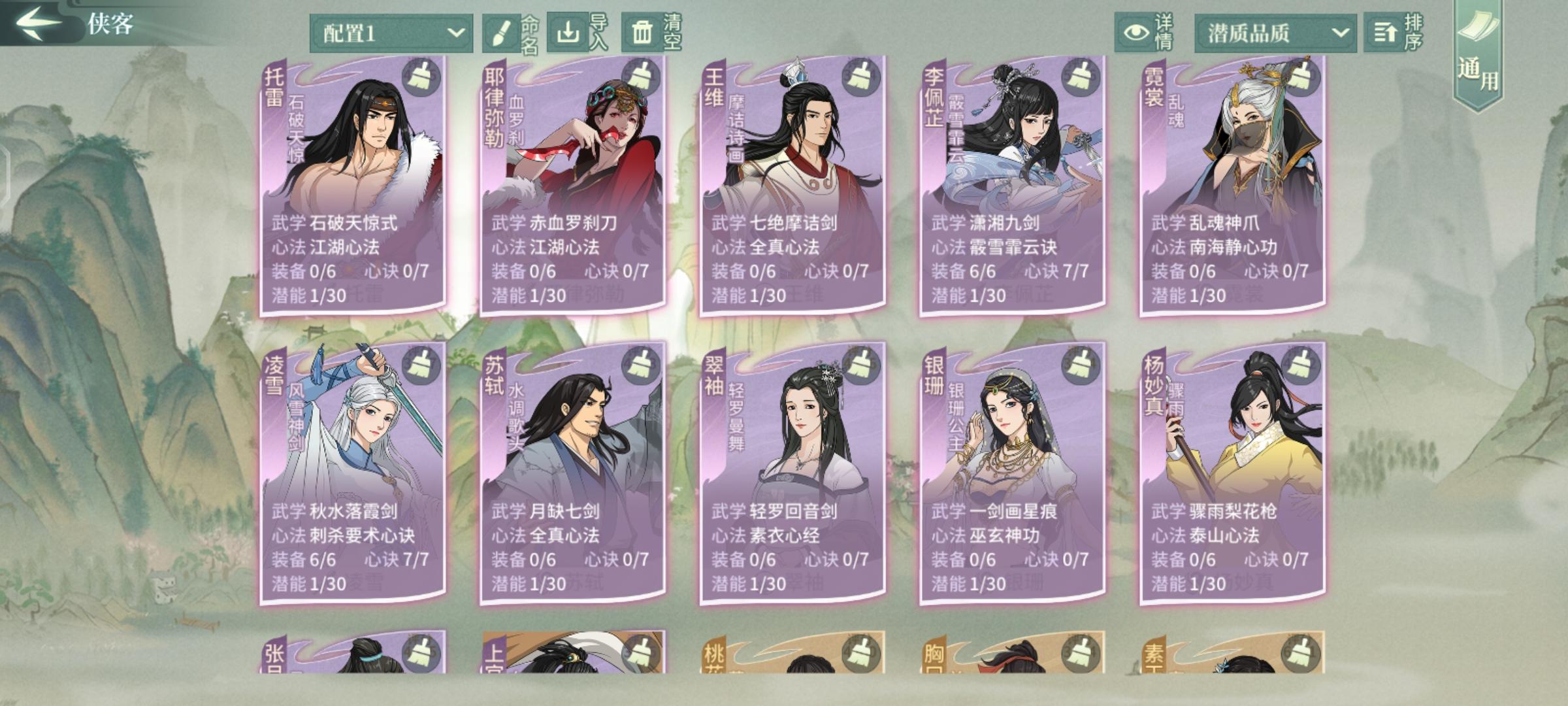Toggle the details (详情) eye icon
This screenshot has height=706, width=1568.
click(1135, 33)
